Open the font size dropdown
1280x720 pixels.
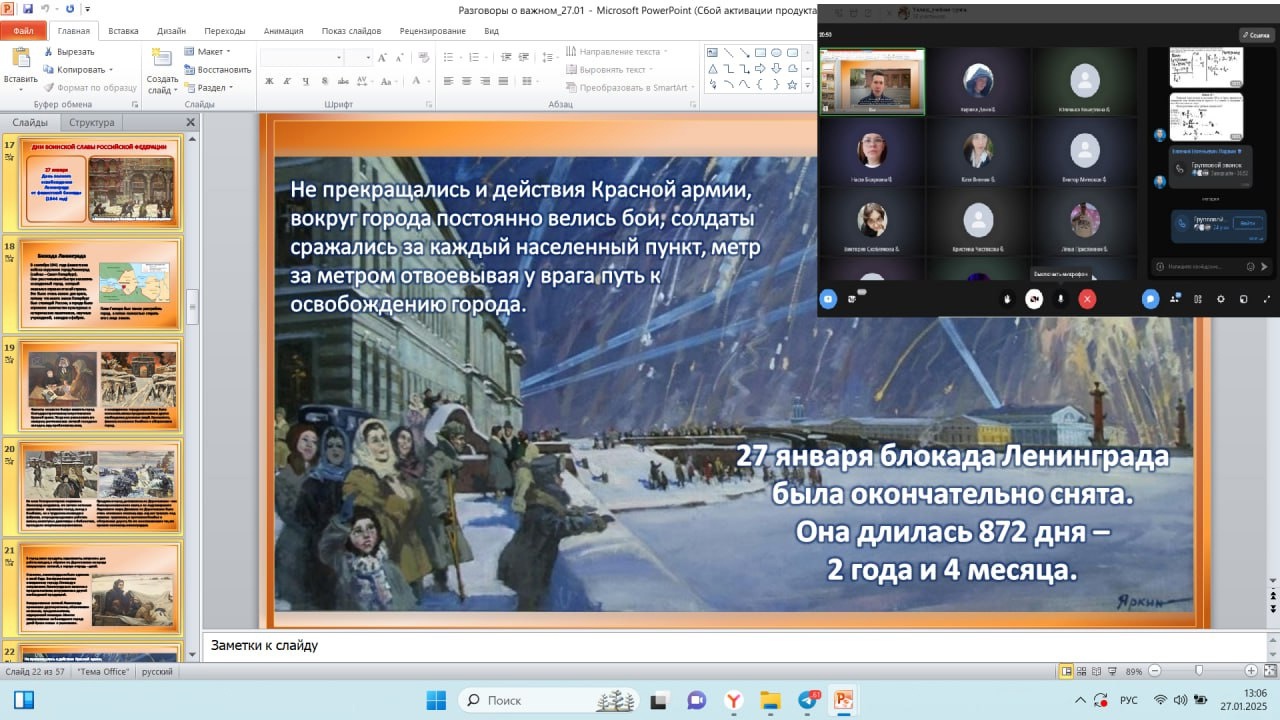(x=368, y=58)
